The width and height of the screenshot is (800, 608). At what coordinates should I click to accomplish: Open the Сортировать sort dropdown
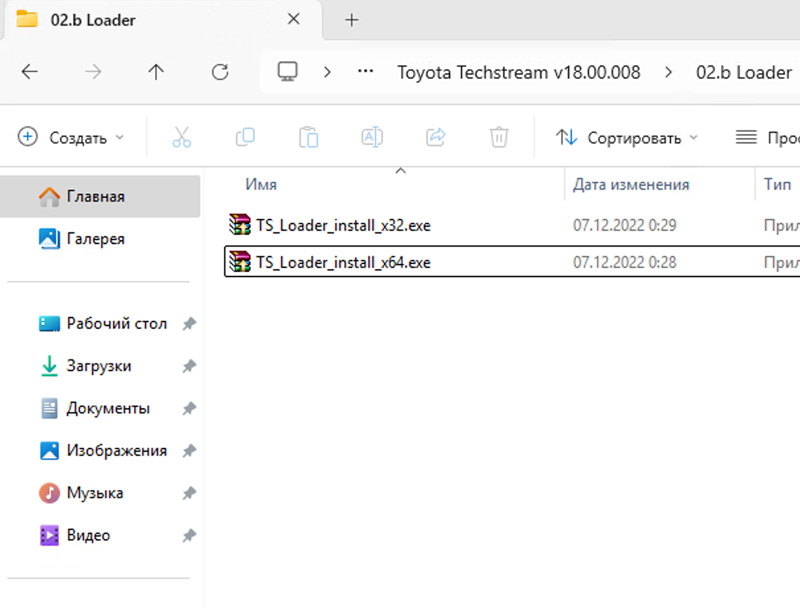pos(627,138)
